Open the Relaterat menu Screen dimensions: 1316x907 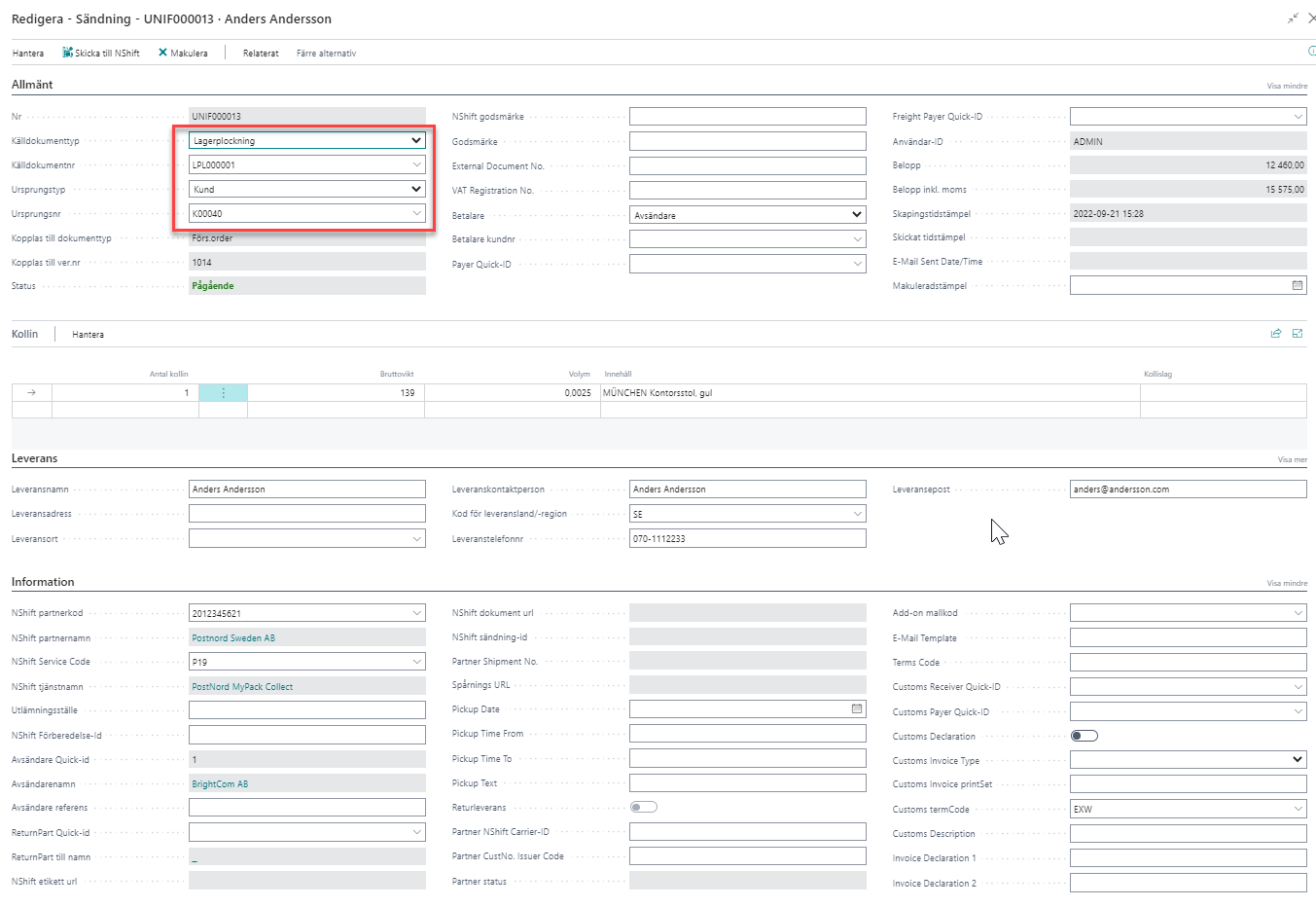click(x=261, y=54)
